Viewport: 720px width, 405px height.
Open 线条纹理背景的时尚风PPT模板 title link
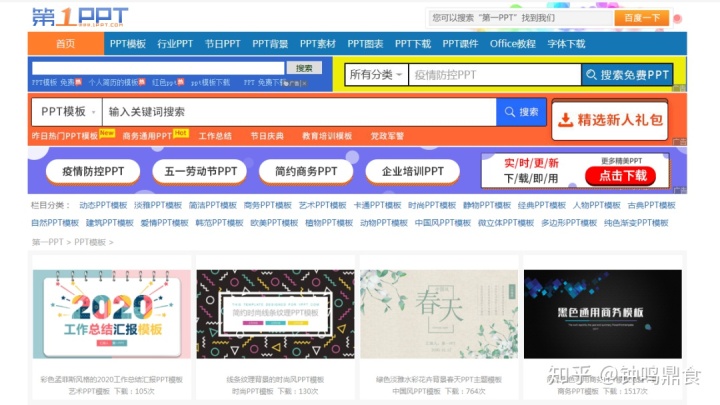276,380
